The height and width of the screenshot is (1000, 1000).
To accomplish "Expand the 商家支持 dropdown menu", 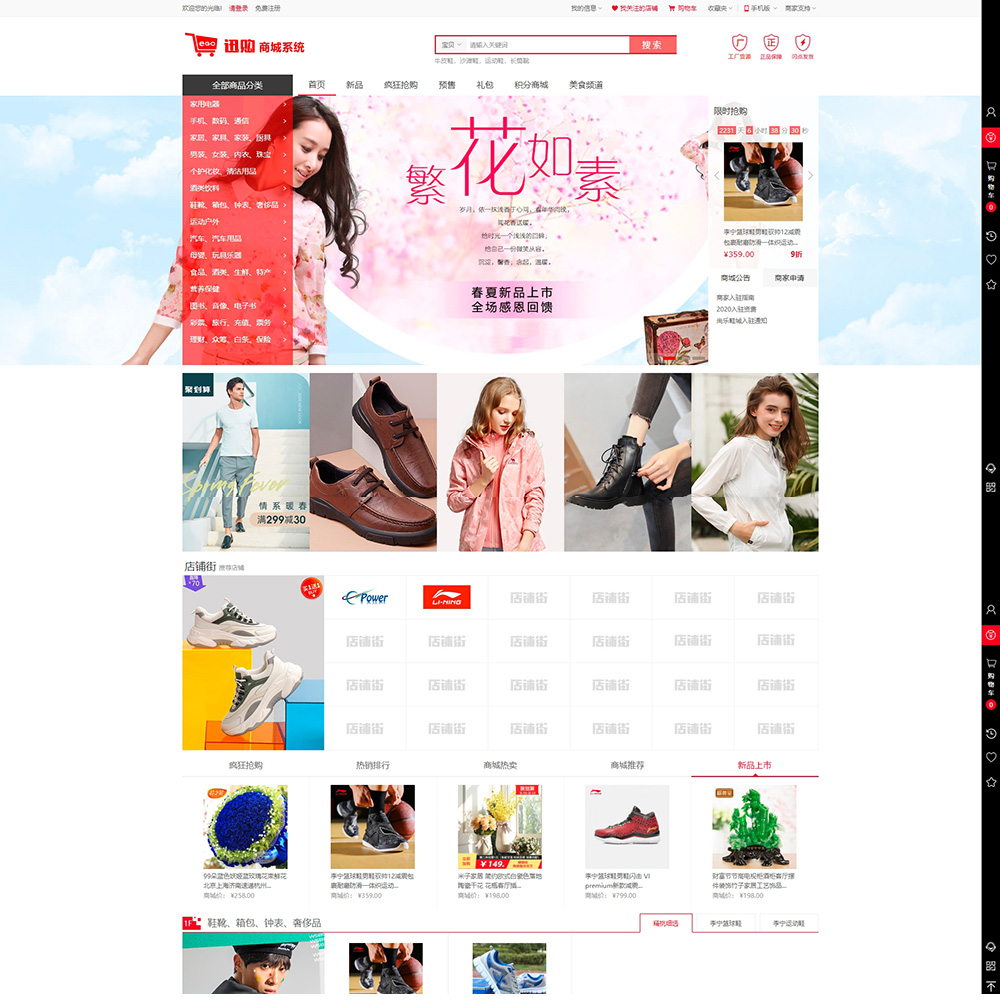I will (800, 8).
